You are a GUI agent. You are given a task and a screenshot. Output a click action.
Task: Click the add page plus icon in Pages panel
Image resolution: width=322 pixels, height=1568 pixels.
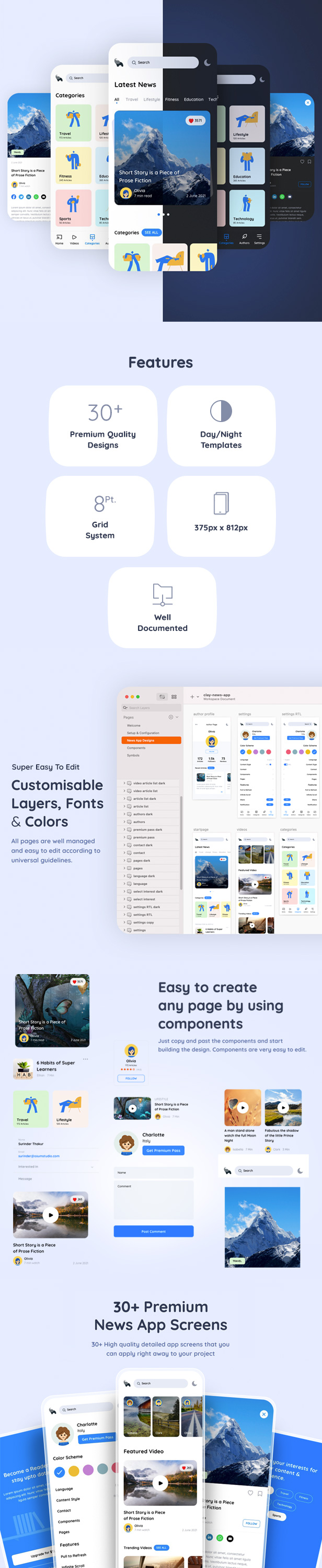pyautogui.click(x=170, y=717)
